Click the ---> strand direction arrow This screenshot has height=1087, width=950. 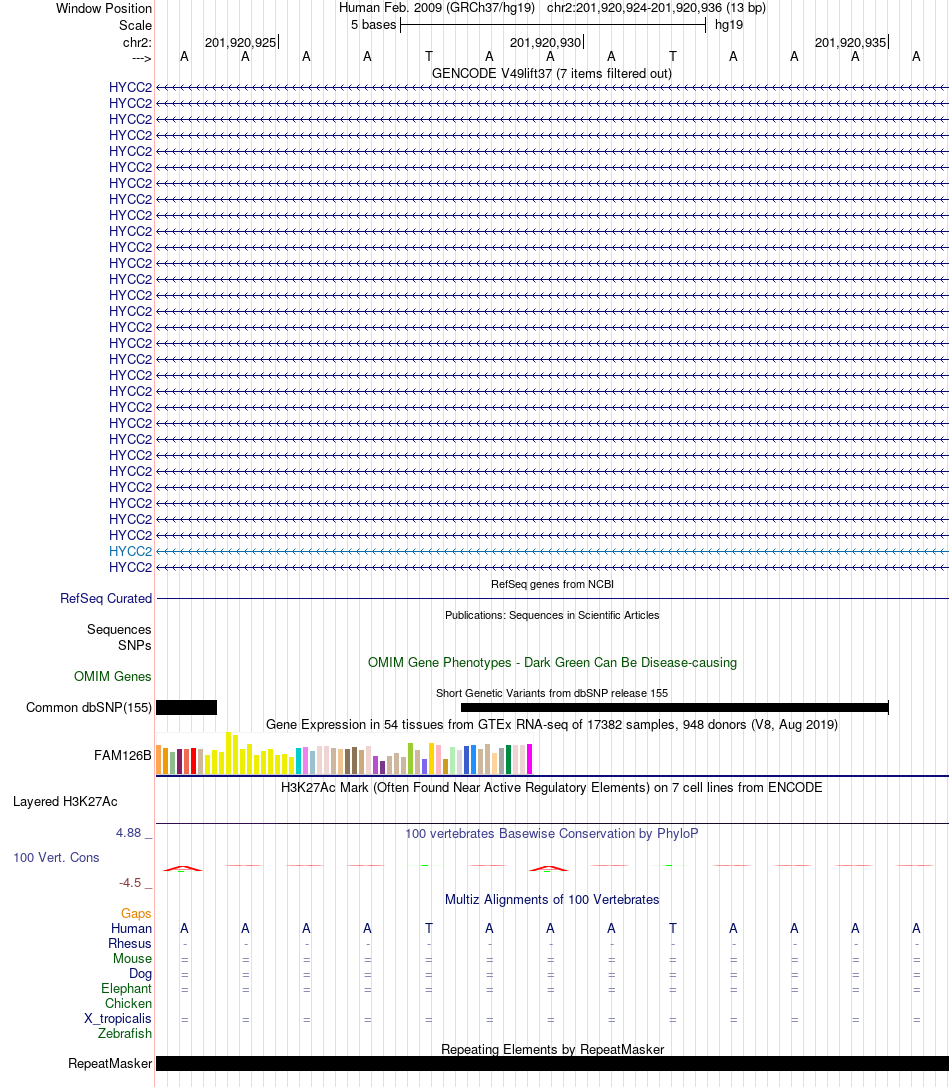(x=141, y=58)
